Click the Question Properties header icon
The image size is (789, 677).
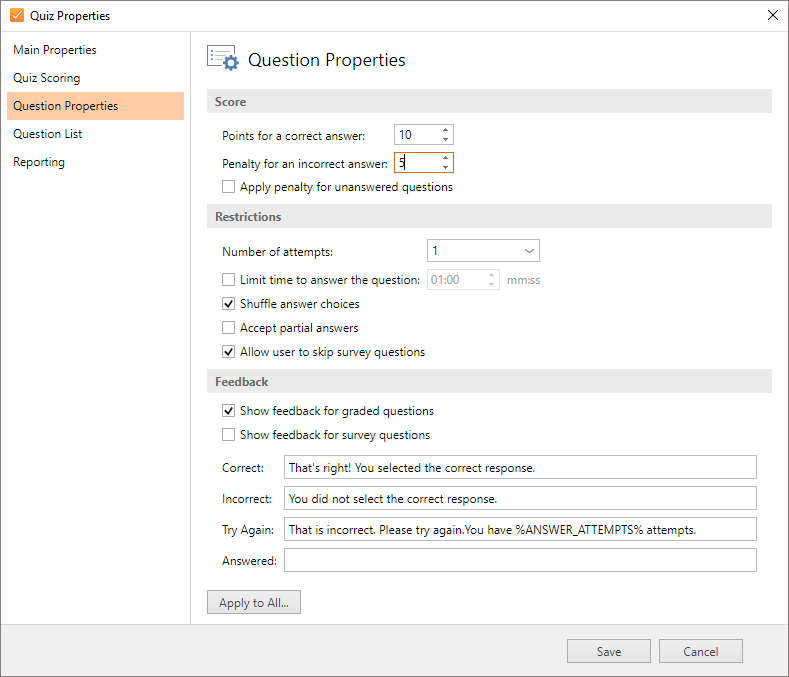[x=222, y=59]
